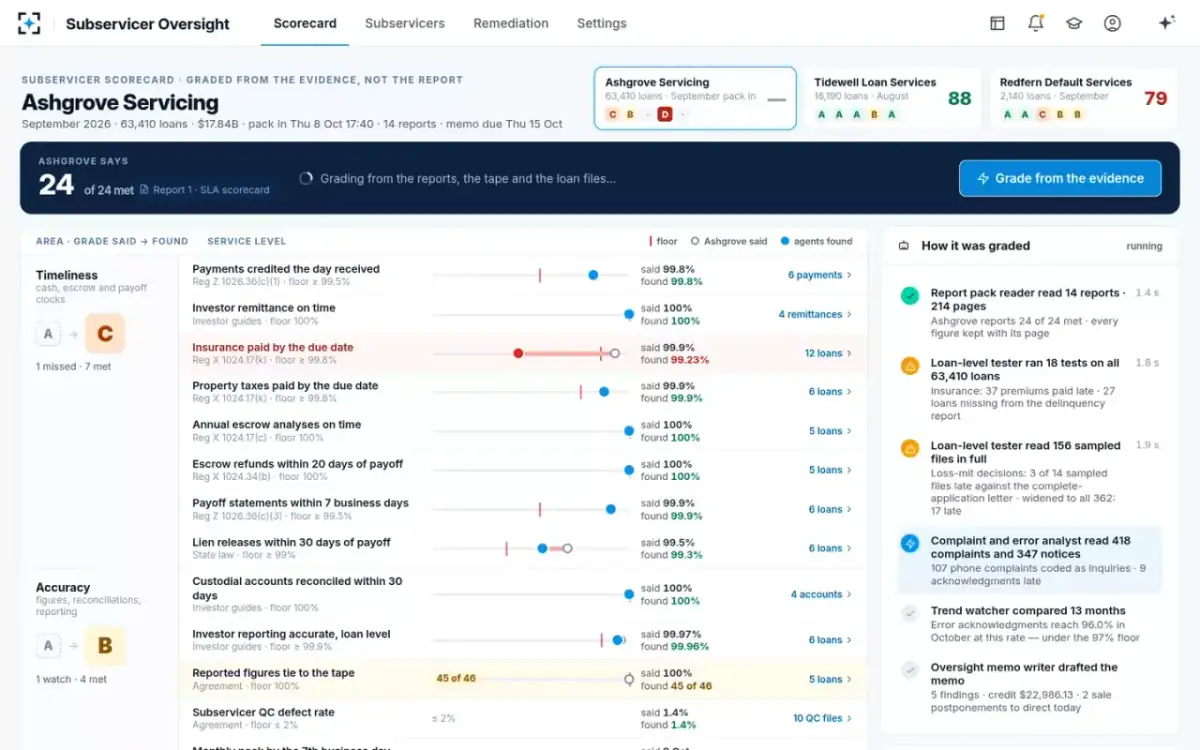Click the 45 of 46 tape tie label
Screen dimensions: 1200x750
[456, 678]
